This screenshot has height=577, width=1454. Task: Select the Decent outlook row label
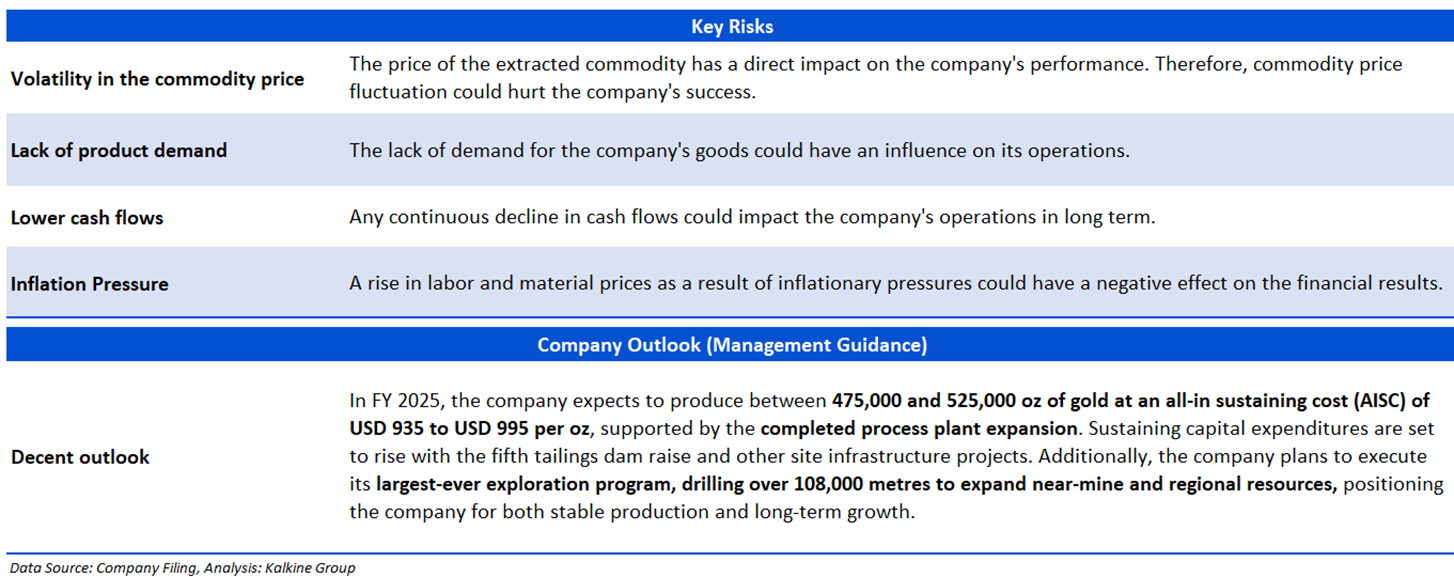(x=80, y=457)
